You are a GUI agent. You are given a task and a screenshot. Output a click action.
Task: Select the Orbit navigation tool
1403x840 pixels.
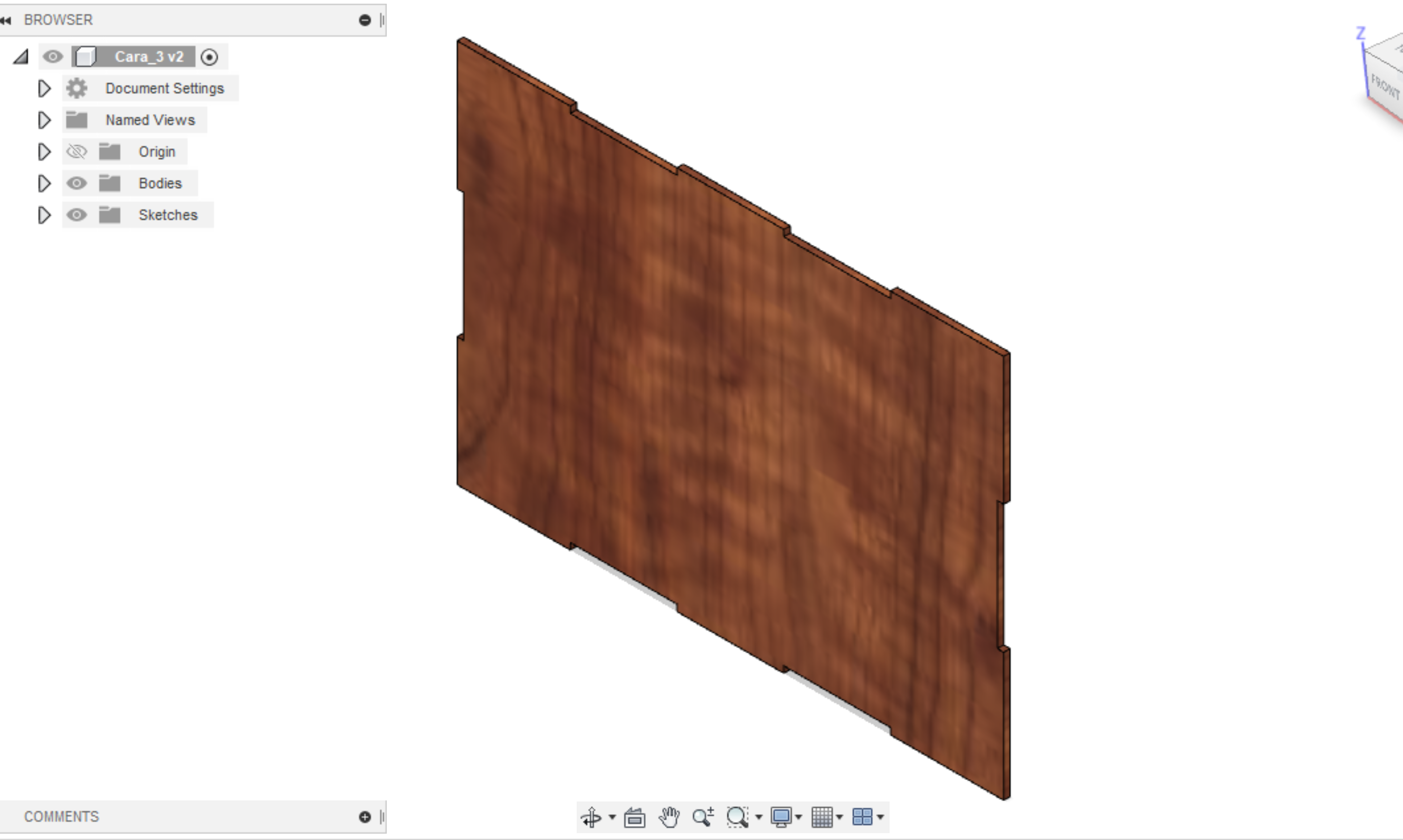click(591, 817)
